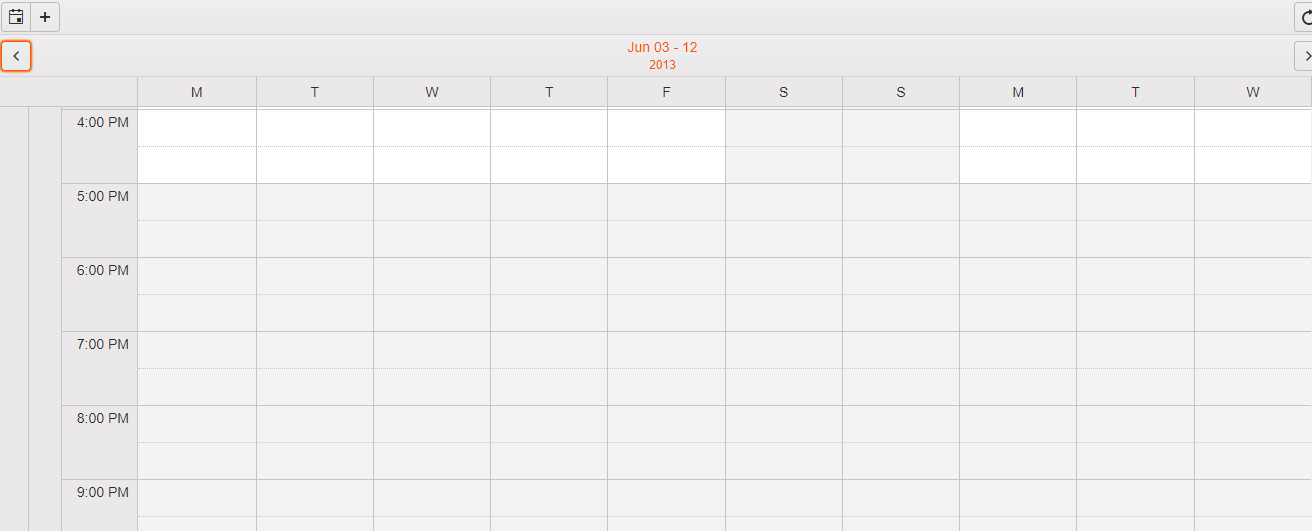Go to the previous date range
This screenshot has height=531, width=1312.
(16, 56)
